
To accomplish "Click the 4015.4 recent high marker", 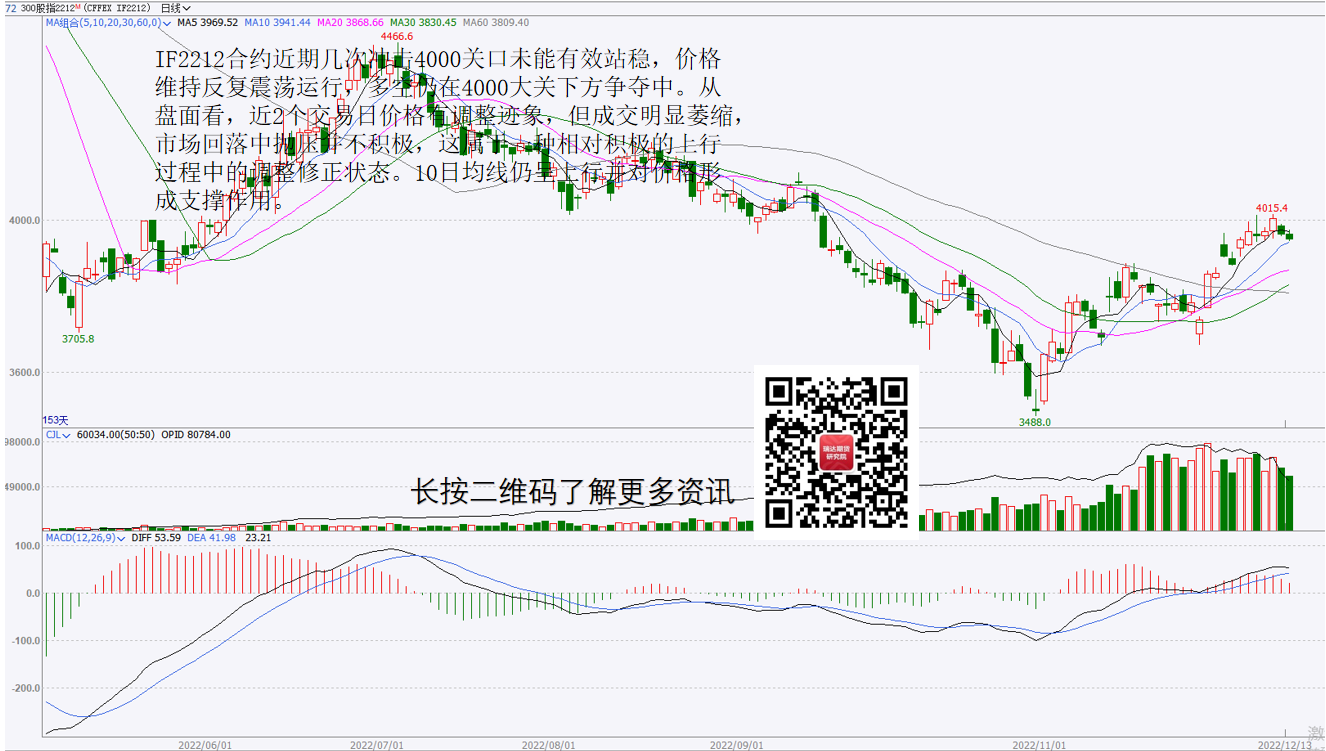I will pyautogui.click(x=1272, y=208).
